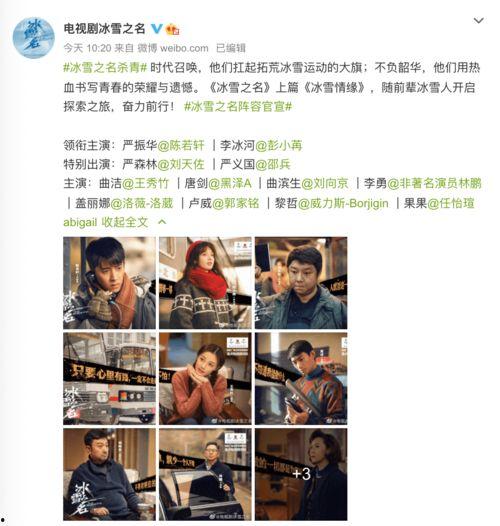Click the member badge icon beside username
This screenshot has width=500, height=526.
click(172, 30)
